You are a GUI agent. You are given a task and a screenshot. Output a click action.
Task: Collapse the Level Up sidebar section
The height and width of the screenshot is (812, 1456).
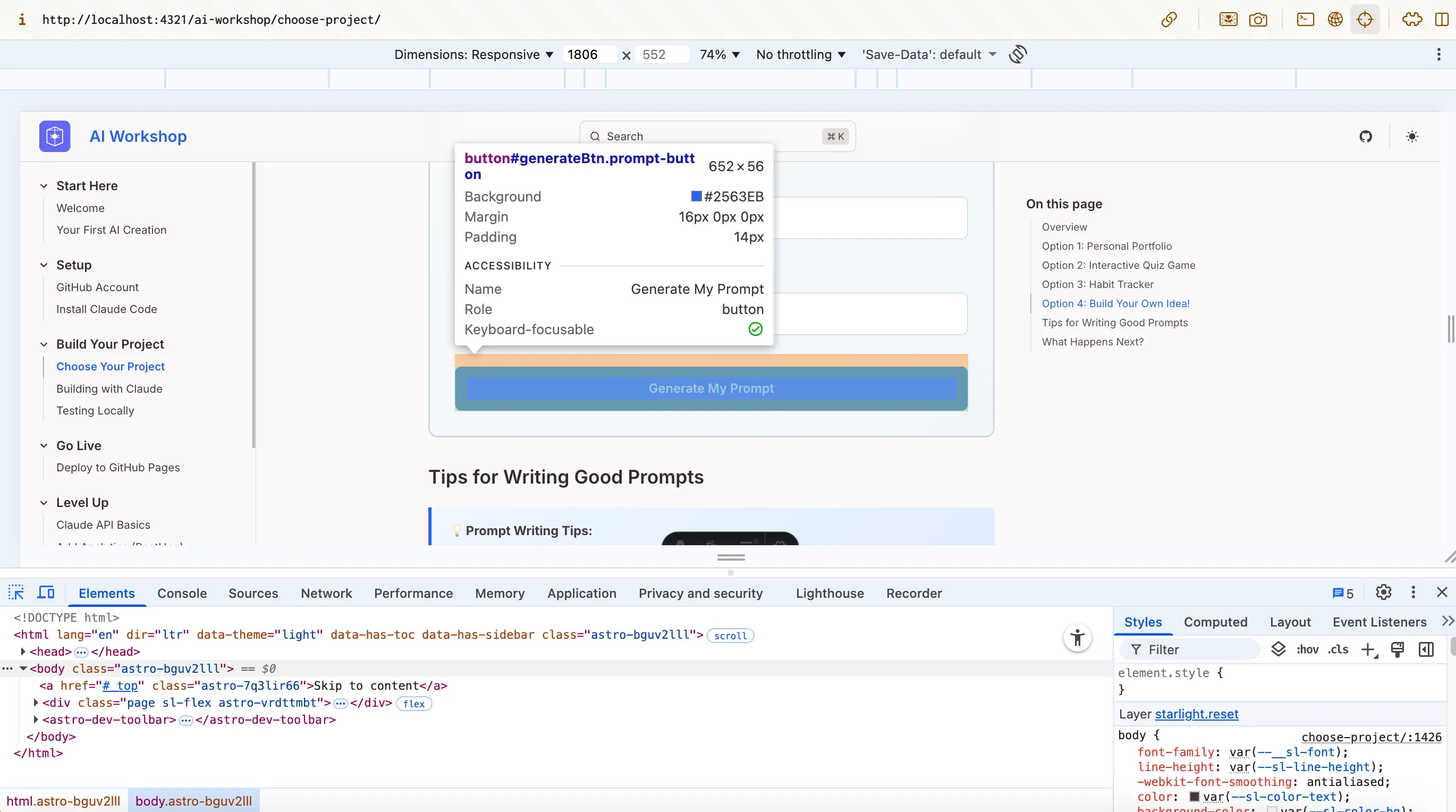44,503
